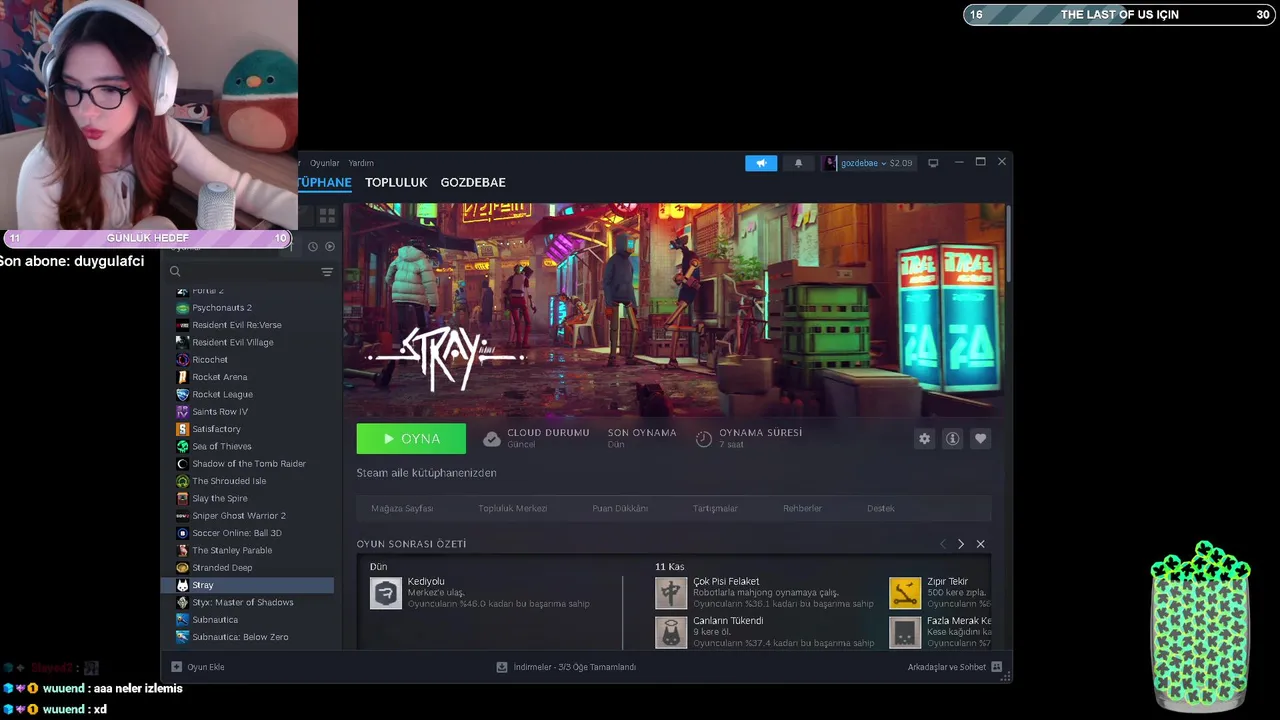Open the Rehberler link
Screen dimensions: 1280x720
click(802, 508)
